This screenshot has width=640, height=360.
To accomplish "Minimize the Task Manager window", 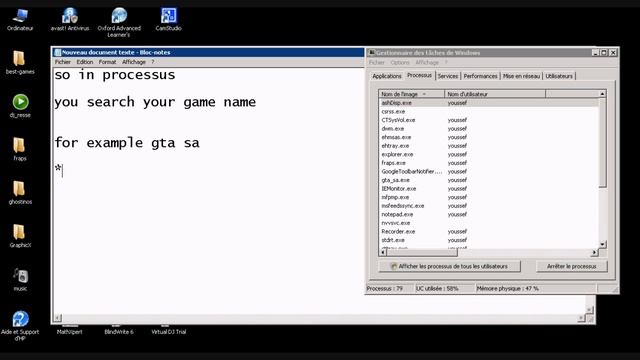I will tap(596, 53).
